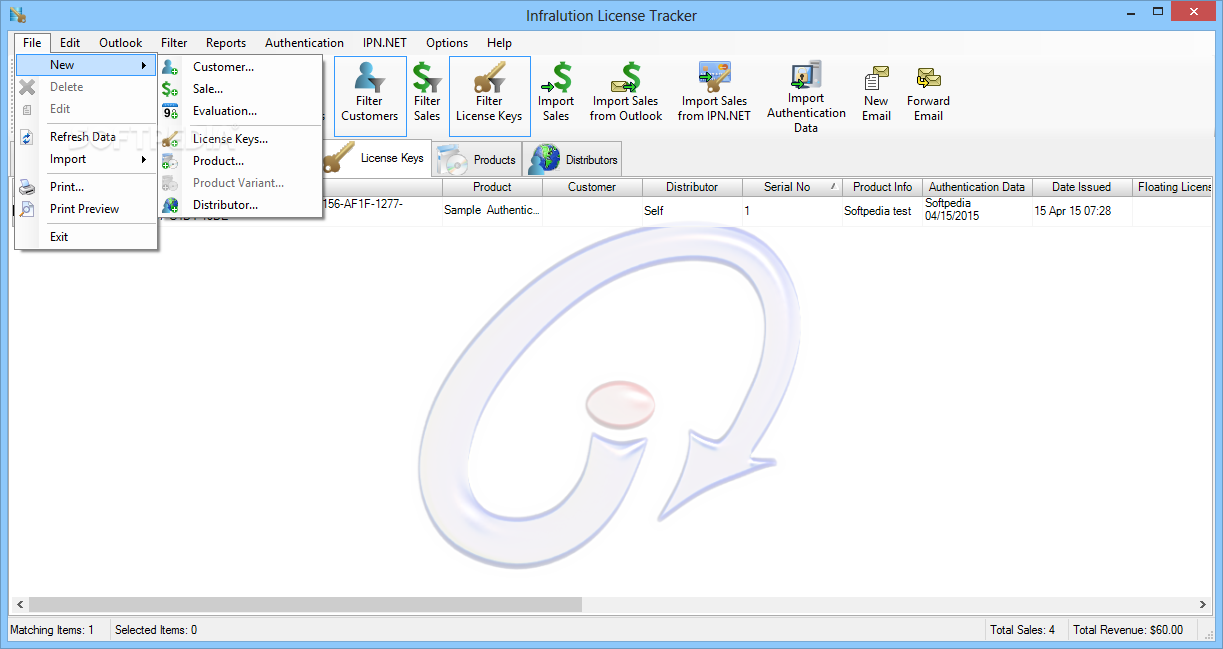Sort by the Product Info column header

click(882, 187)
